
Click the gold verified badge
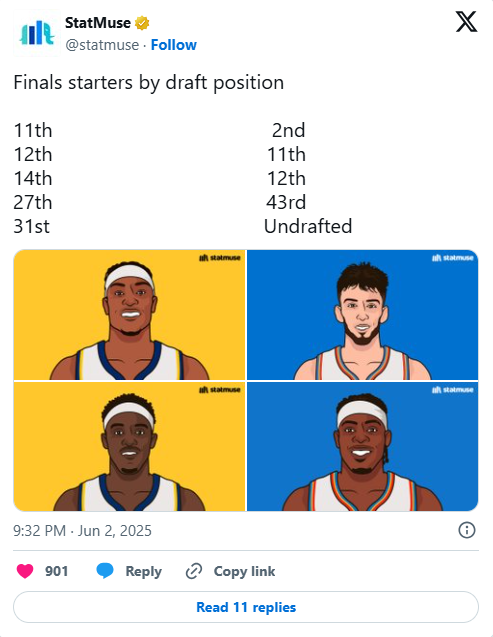pyautogui.click(x=142, y=23)
